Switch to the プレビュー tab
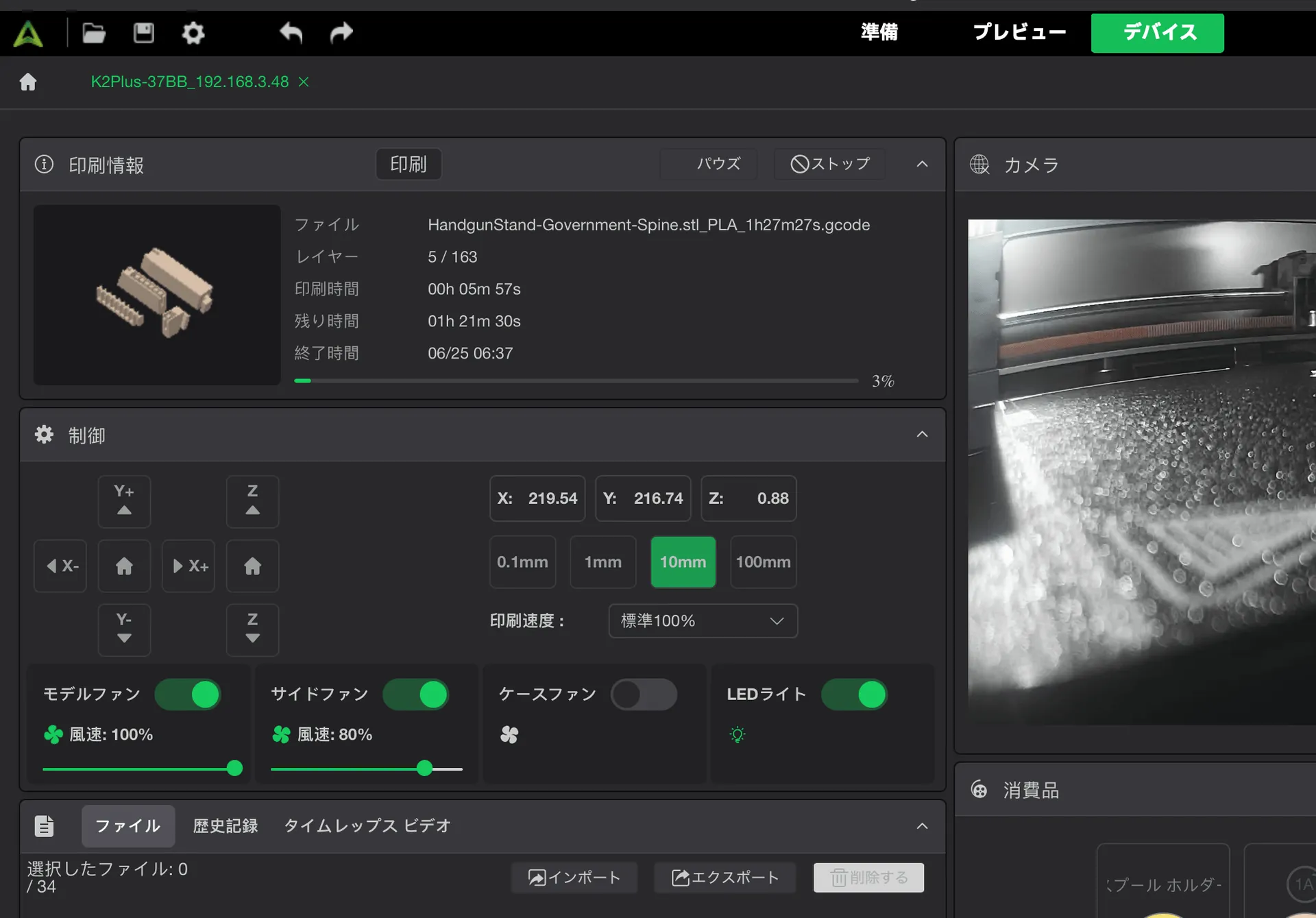Image resolution: width=1316 pixels, height=918 pixels. (1019, 32)
